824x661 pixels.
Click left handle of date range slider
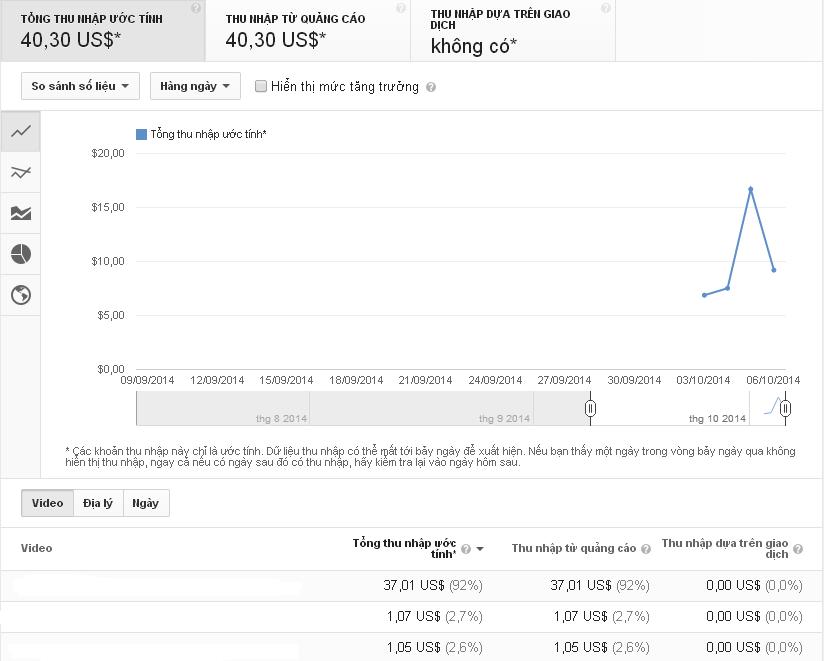click(x=591, y=408)
